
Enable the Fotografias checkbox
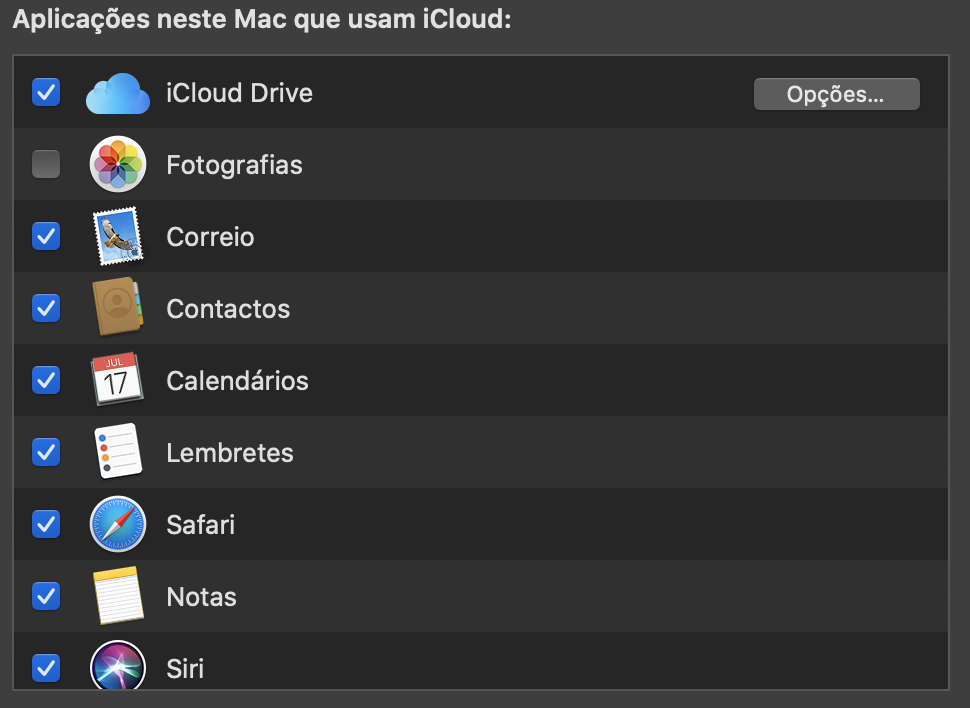tap(46, 164)
